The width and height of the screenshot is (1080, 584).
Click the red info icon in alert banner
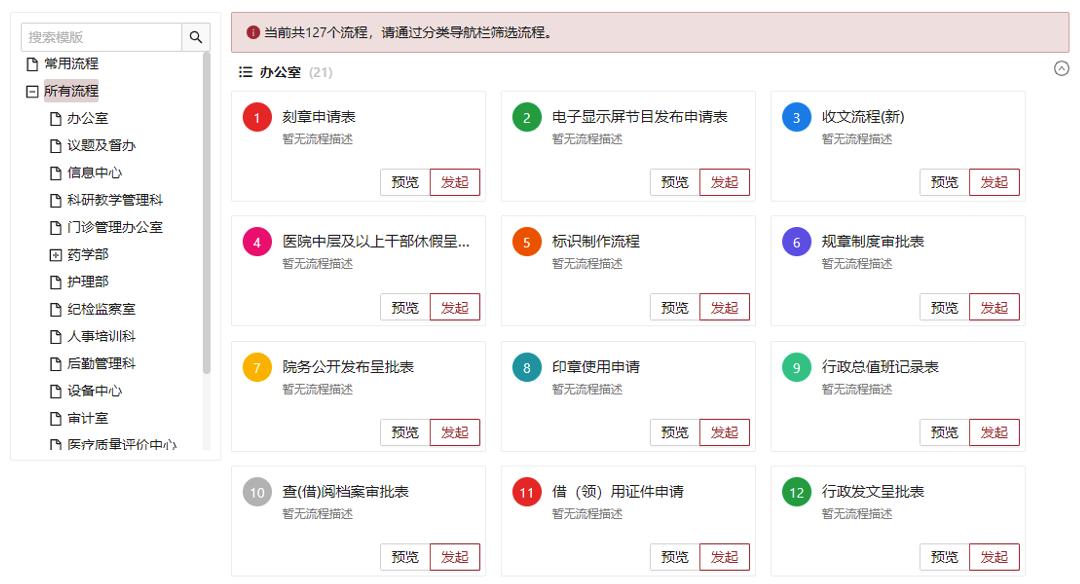pyautogui.click(x=253, y=32)
